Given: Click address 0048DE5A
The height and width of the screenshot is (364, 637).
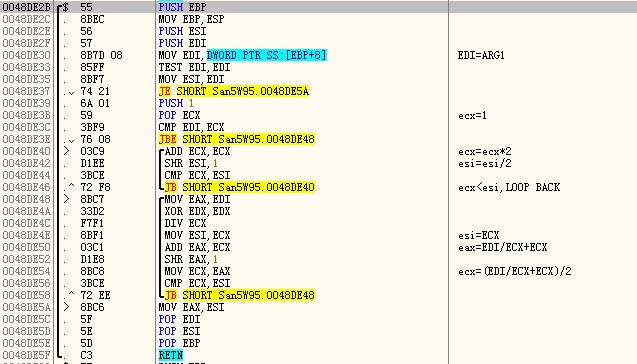Looking at the screenshot, I should click(x=26, y=307).
